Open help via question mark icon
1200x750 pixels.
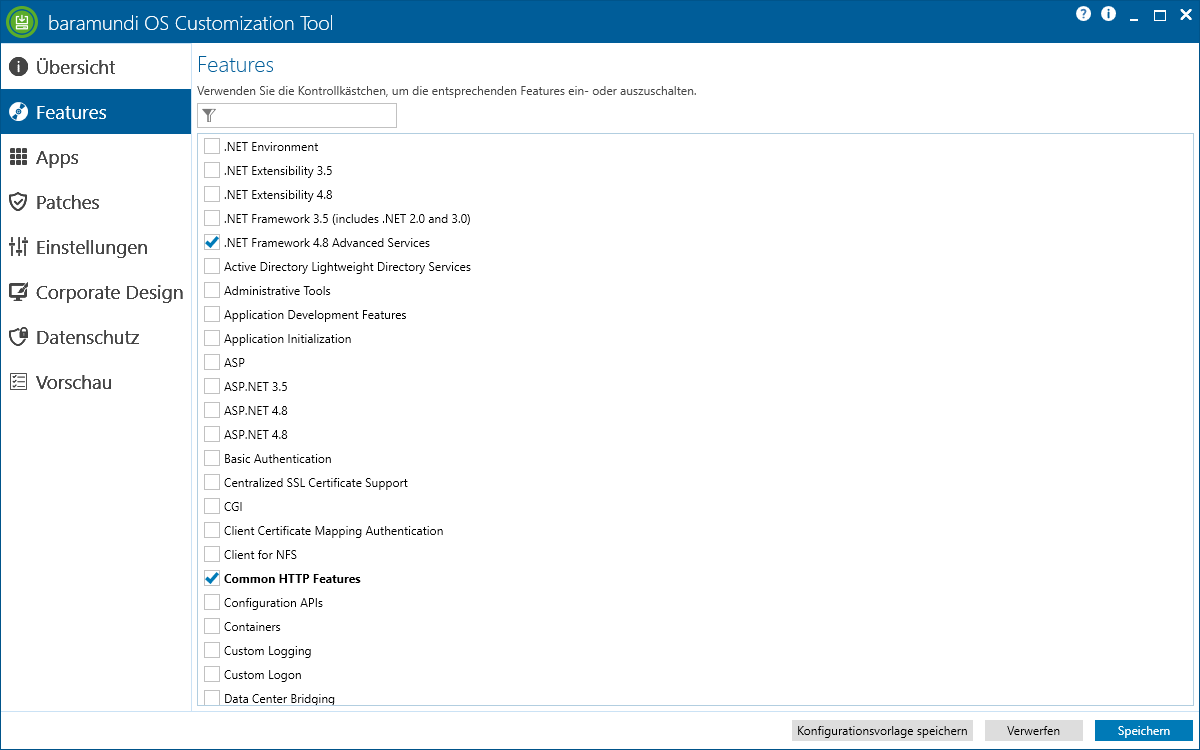[1083, 14]
